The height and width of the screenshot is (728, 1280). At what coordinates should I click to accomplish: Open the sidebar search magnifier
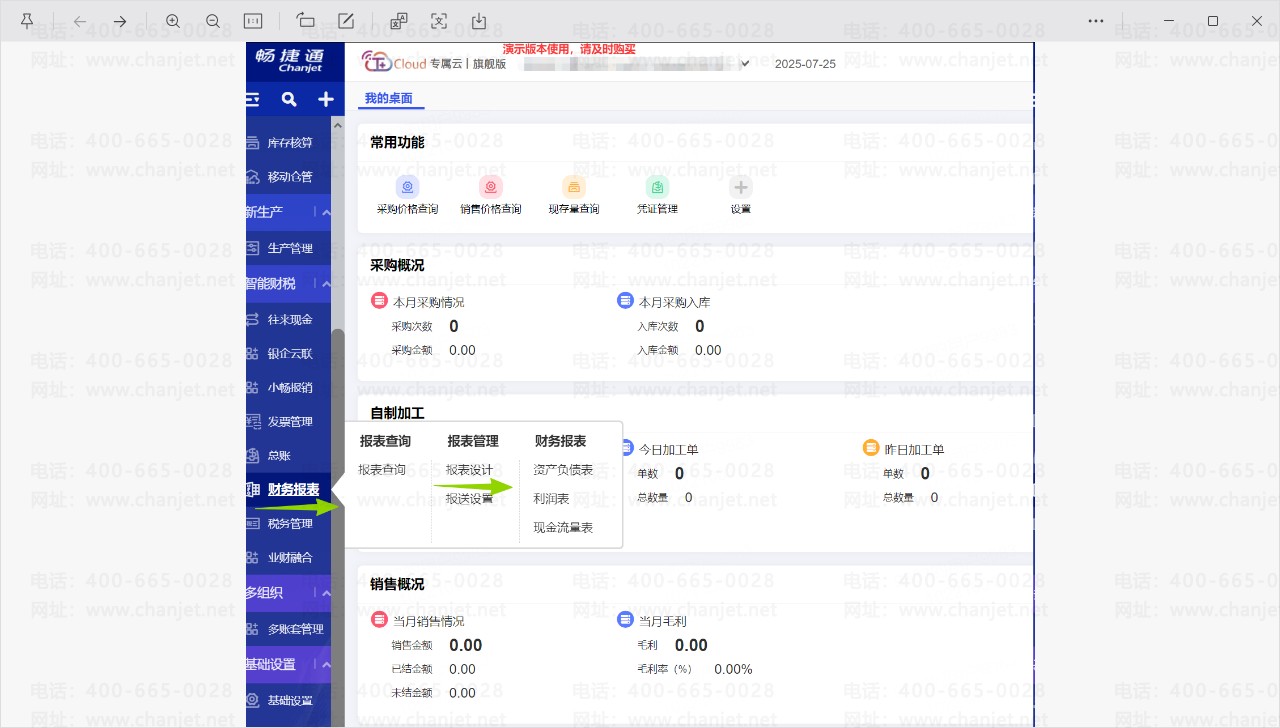[x=289, y=99]
